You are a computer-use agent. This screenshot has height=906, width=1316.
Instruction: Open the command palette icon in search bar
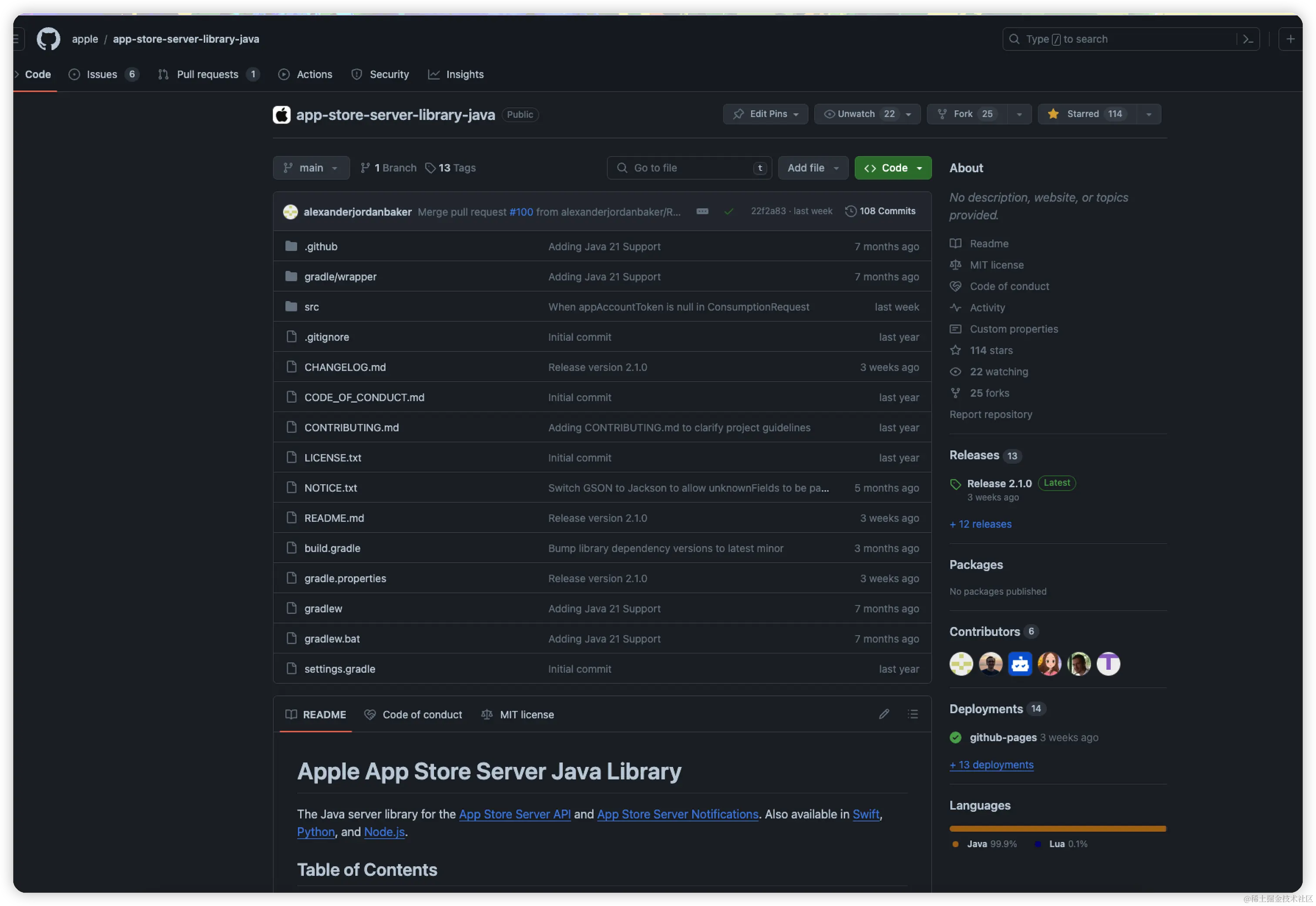pos(1248,39)
